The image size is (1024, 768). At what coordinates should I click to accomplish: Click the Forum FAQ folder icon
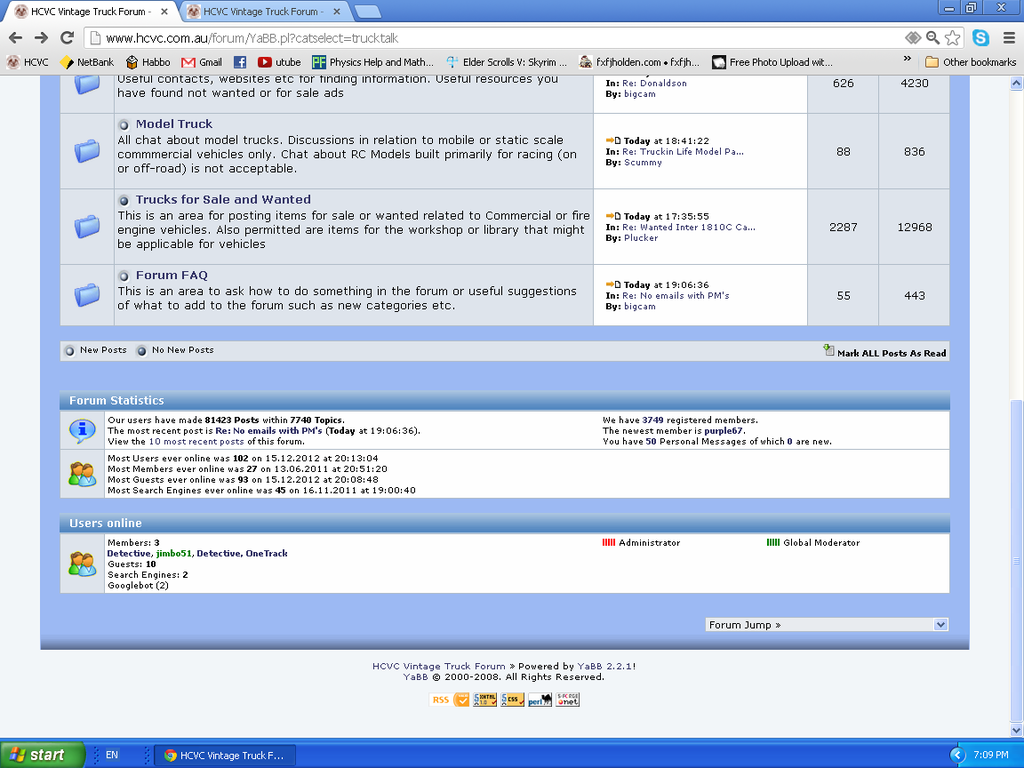point(87,295)
